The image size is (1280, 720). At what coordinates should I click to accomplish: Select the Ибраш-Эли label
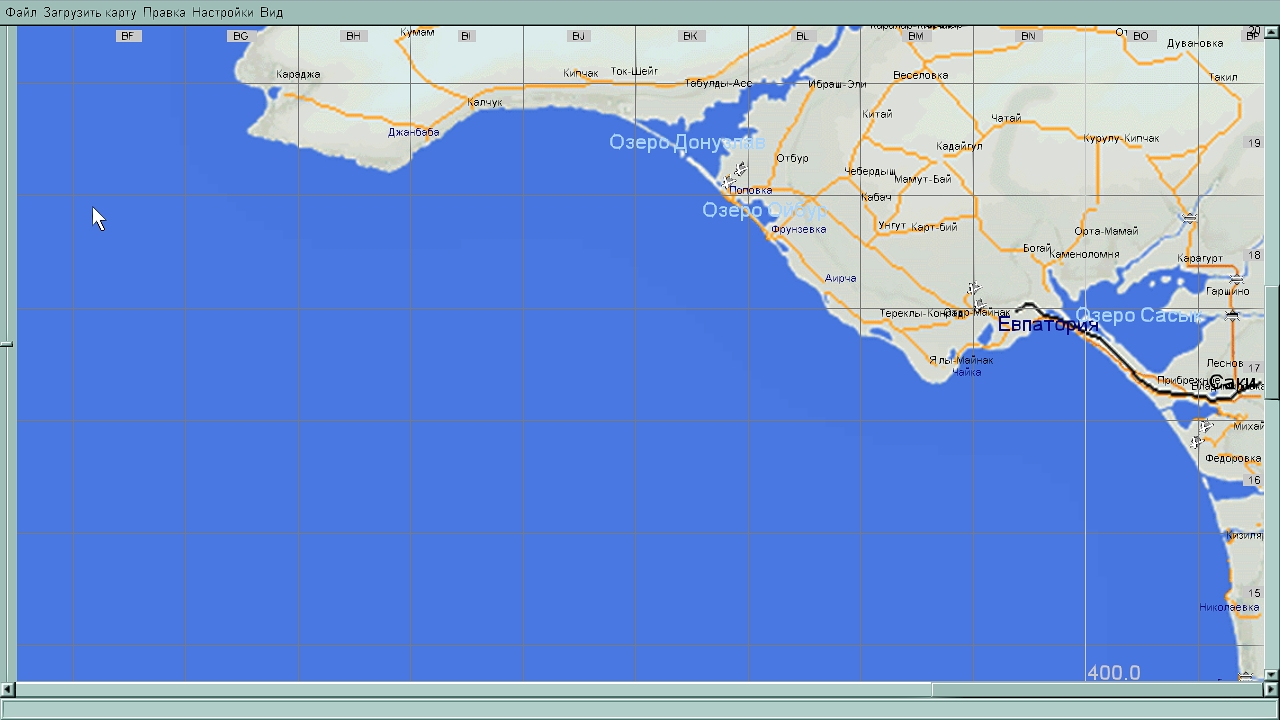837,84
